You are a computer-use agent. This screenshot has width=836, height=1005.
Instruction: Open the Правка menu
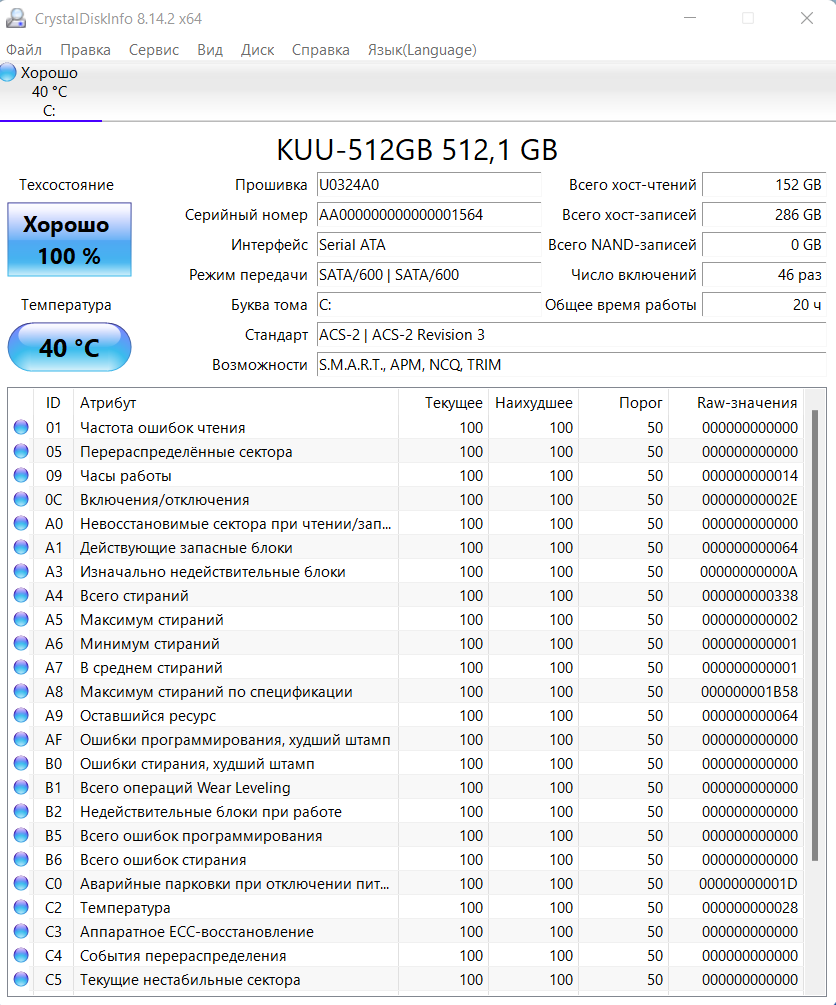coord(85,50)
